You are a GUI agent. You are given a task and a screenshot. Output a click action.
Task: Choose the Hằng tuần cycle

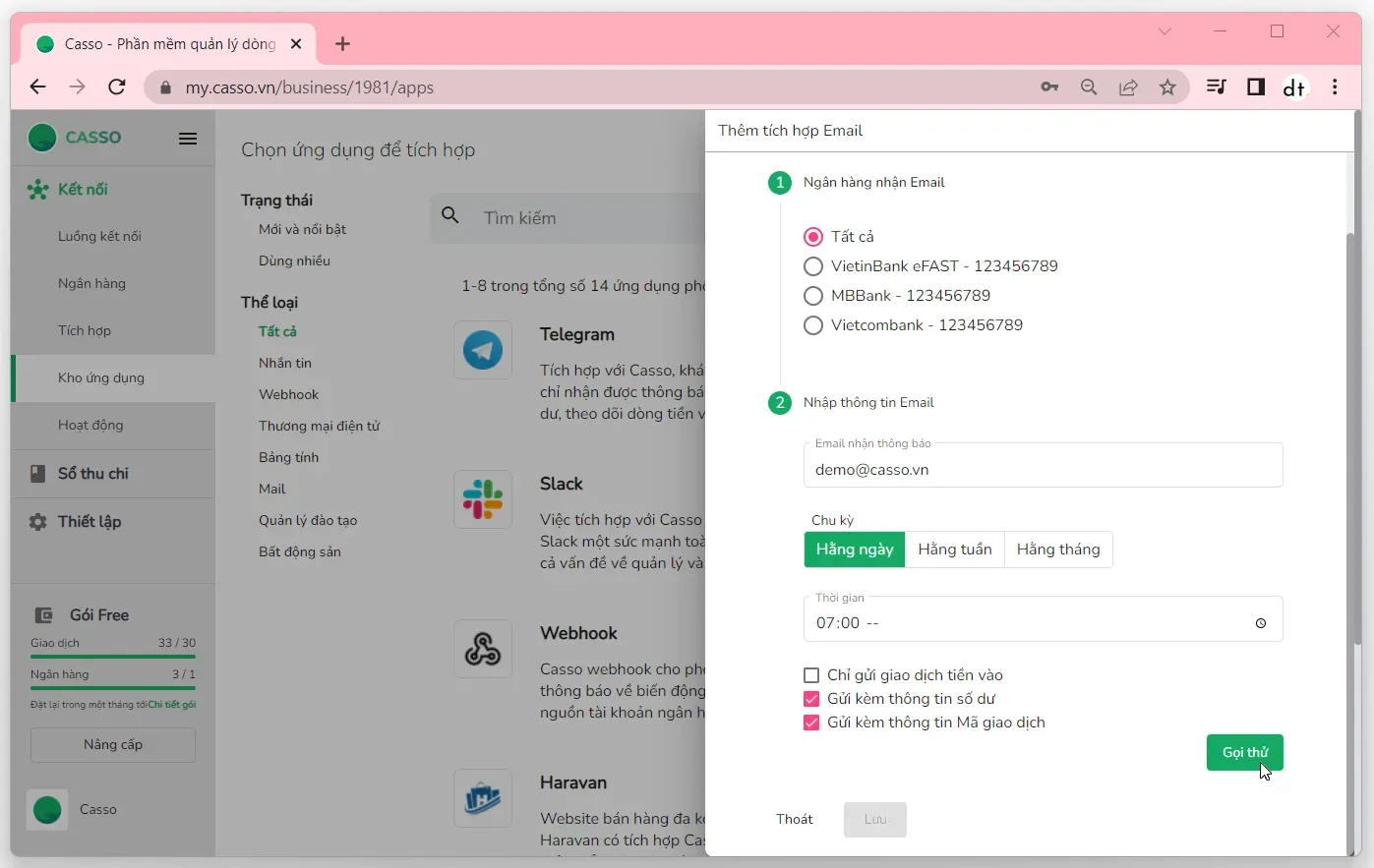coord(955,550)
